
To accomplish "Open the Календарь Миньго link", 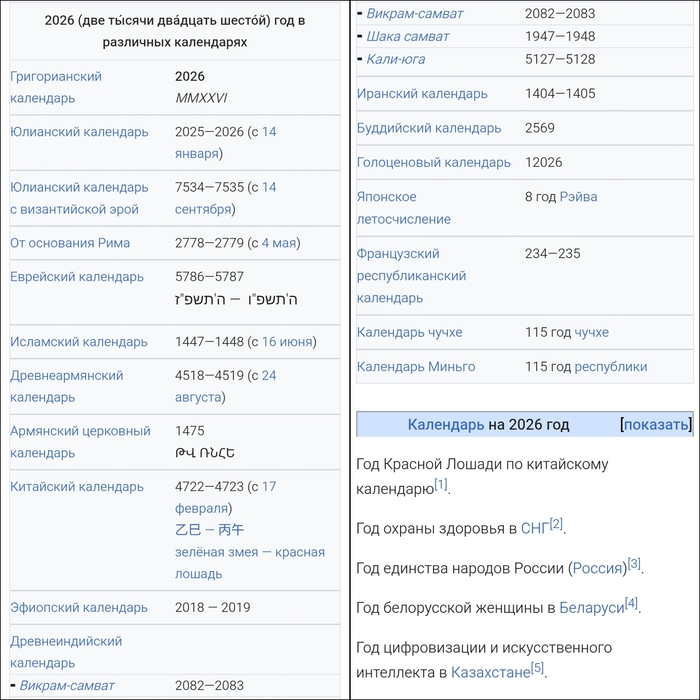I will 416,366.
